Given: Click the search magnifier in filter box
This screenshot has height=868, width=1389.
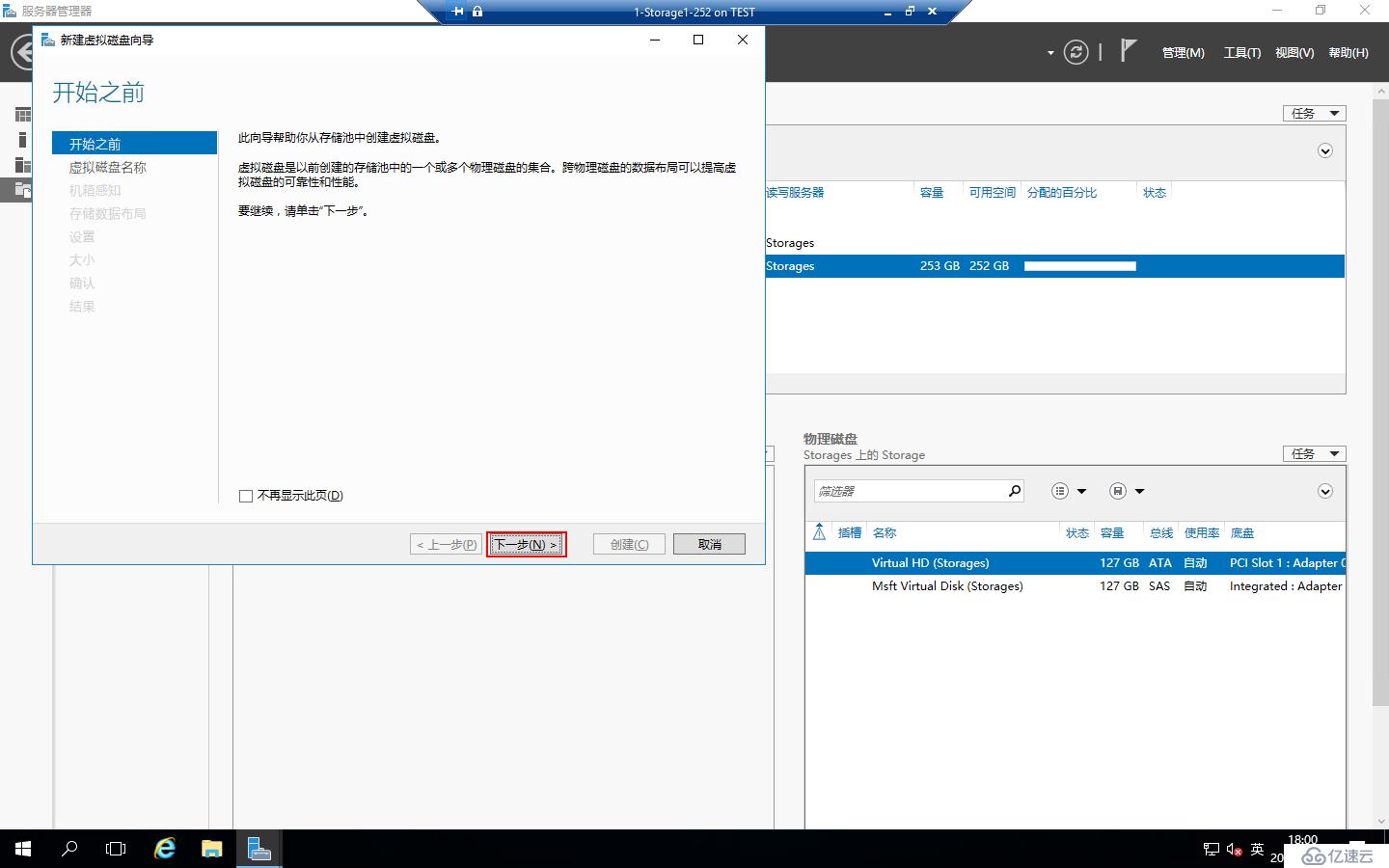Looking at the screenshot, I should 1014,491.
